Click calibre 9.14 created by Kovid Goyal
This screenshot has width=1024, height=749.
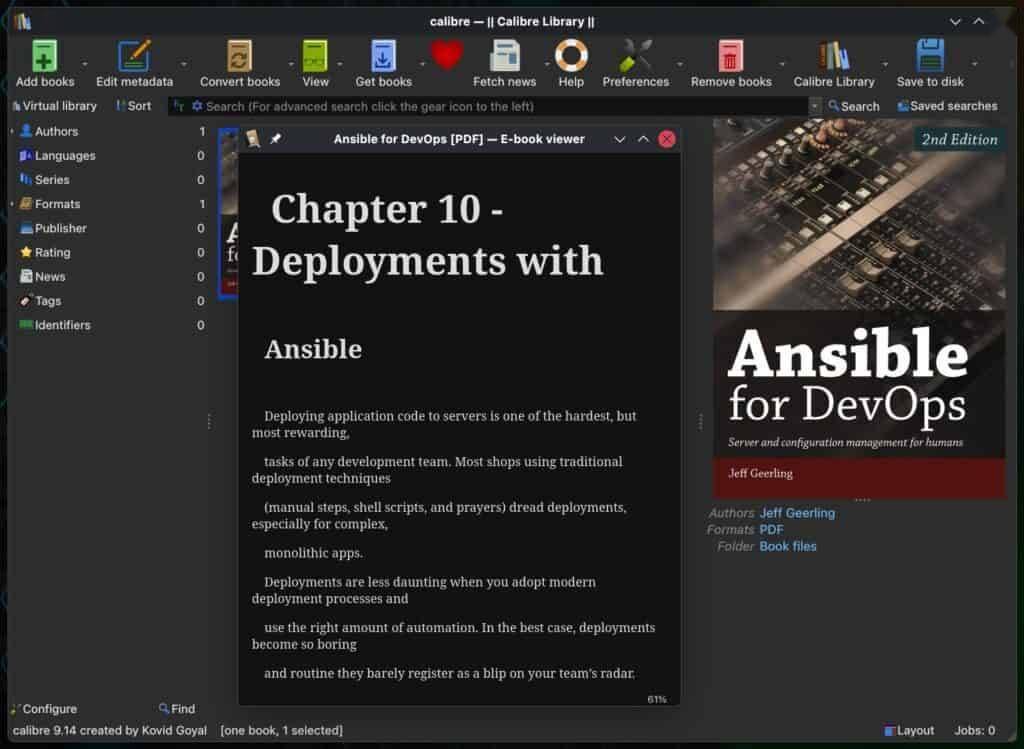click(x=110, y=730)
